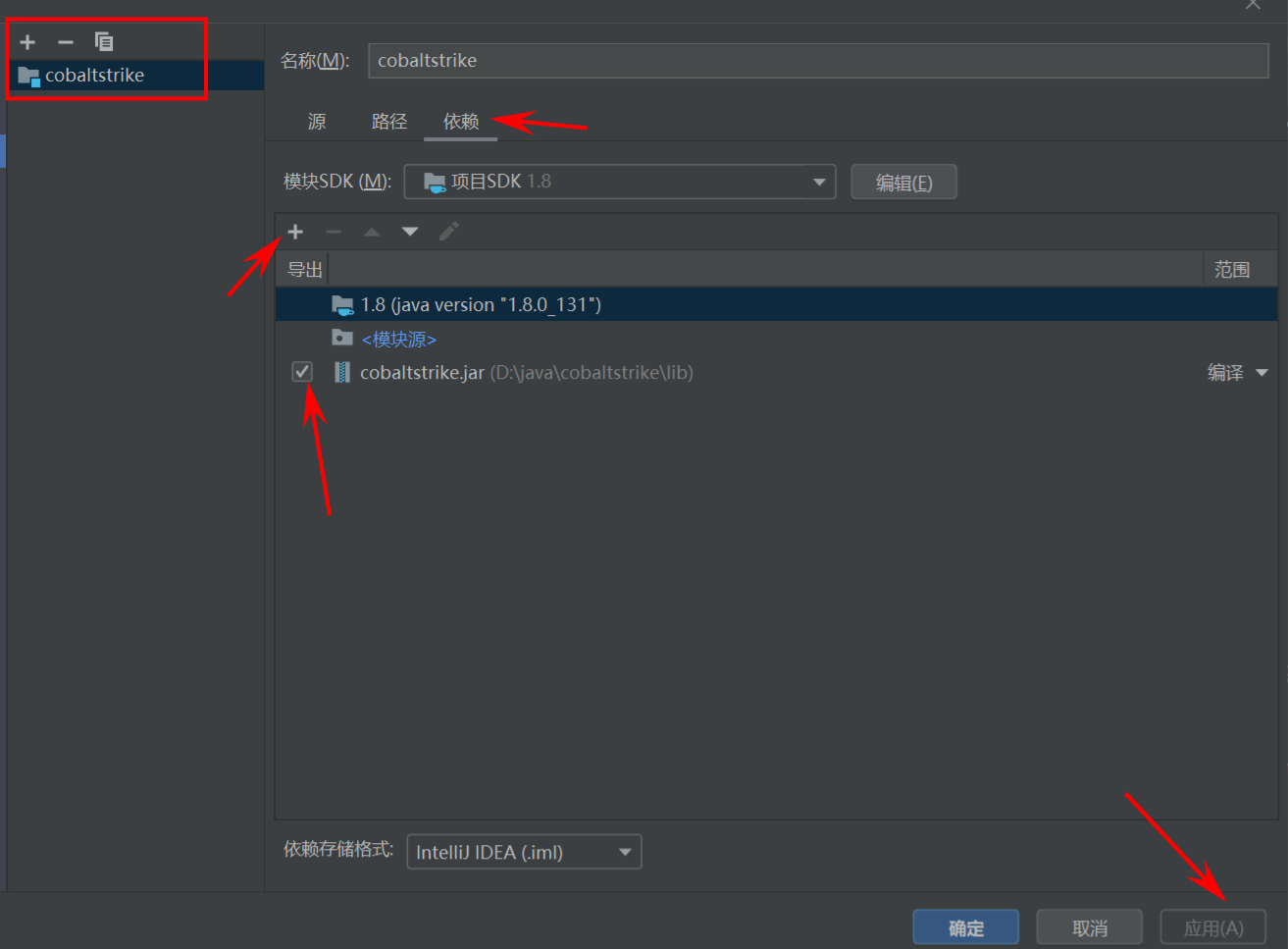
Task: Switch to the 源 tab
Action: (317, 122)
